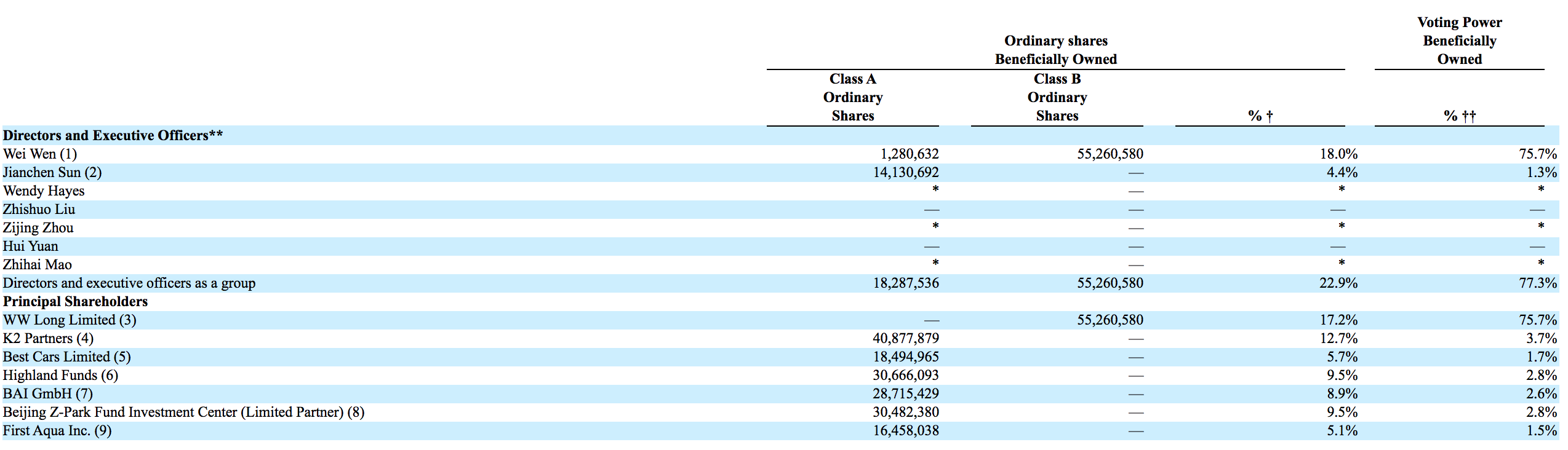Select First Aqua Inc. (9) label
Viewport: 1568px width, 450px height.
point(57,431)
